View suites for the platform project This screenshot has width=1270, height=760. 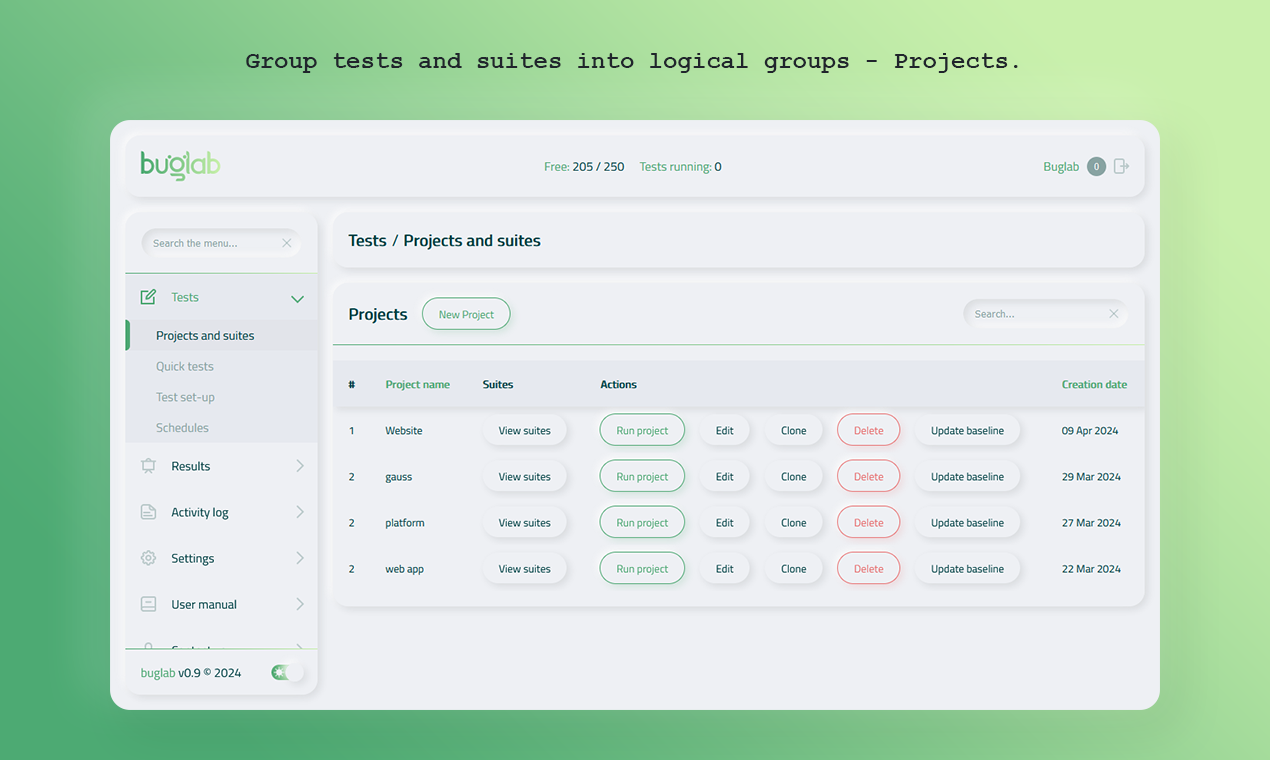coord(524,522)
